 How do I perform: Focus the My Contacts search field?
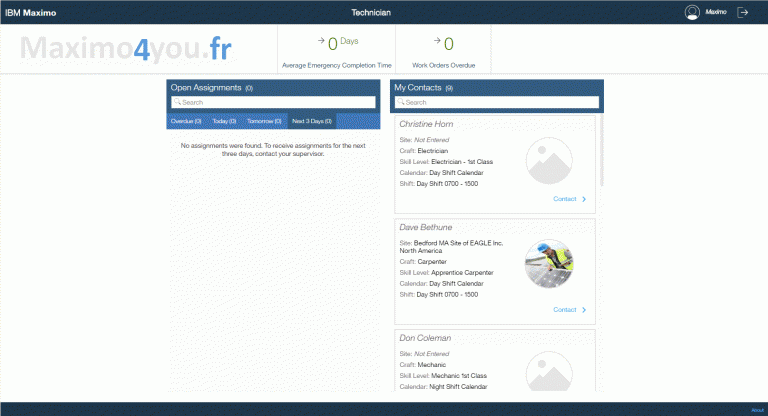(497, 102)
